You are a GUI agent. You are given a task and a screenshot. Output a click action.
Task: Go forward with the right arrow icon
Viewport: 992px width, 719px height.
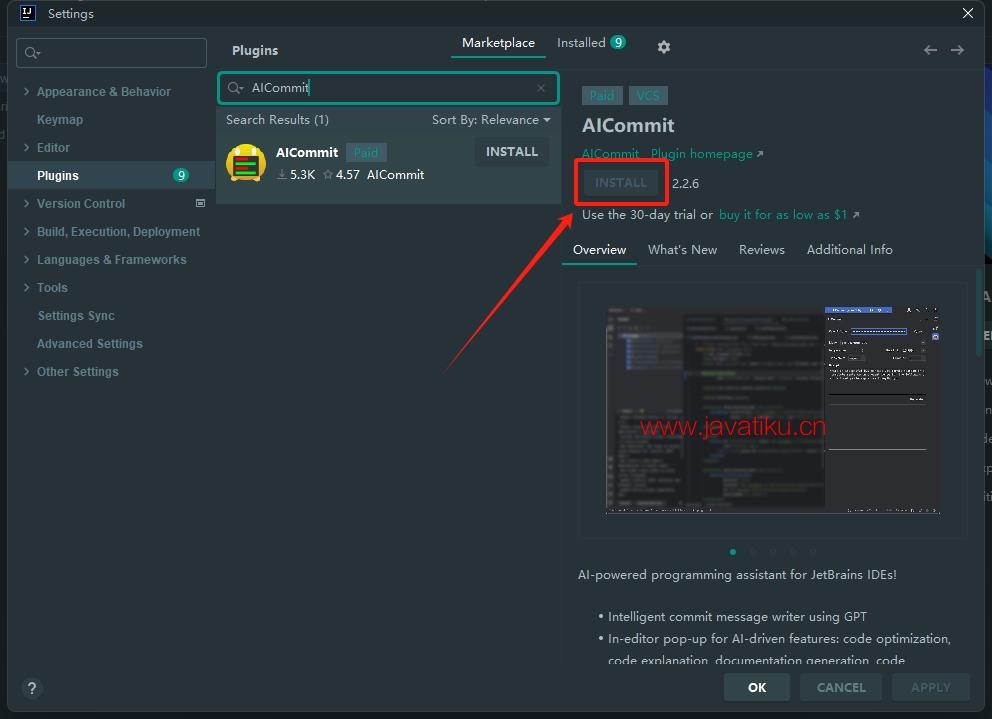coord(957,50)
